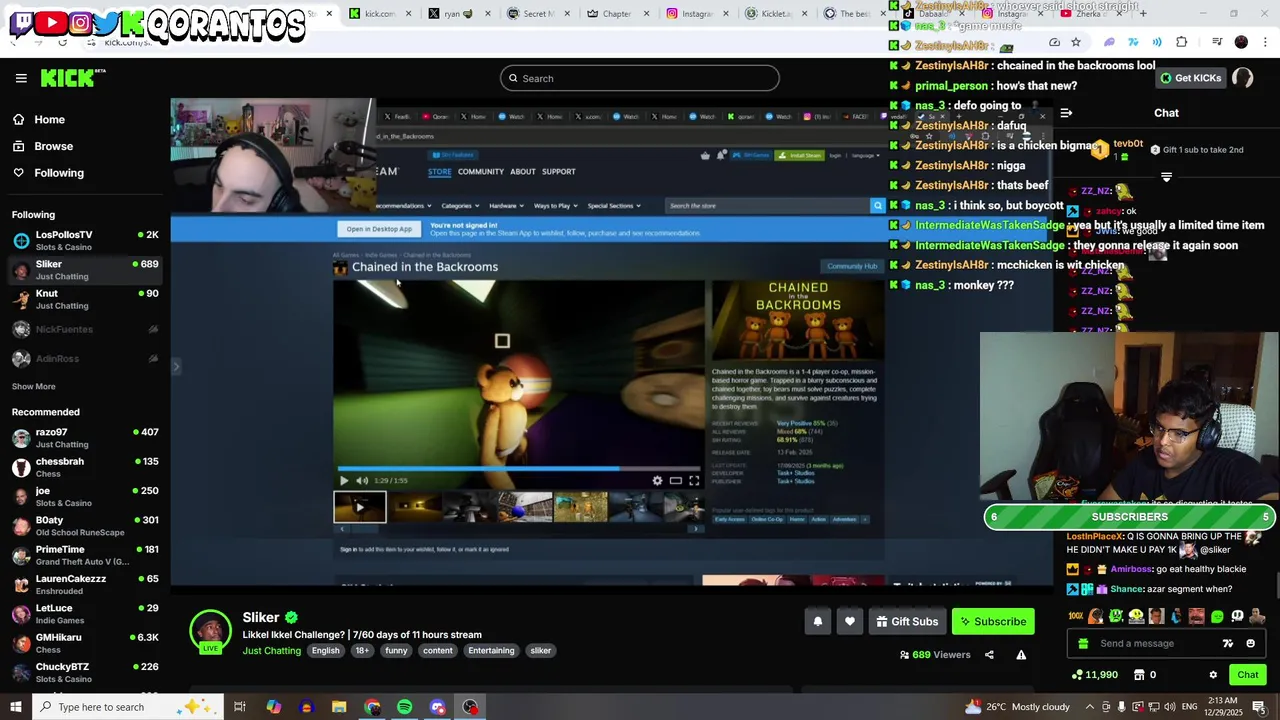The width and height of the screenshot is (1280, 720).
Task: Click the Gift Subs button
Action: click(x=907, y=622)
